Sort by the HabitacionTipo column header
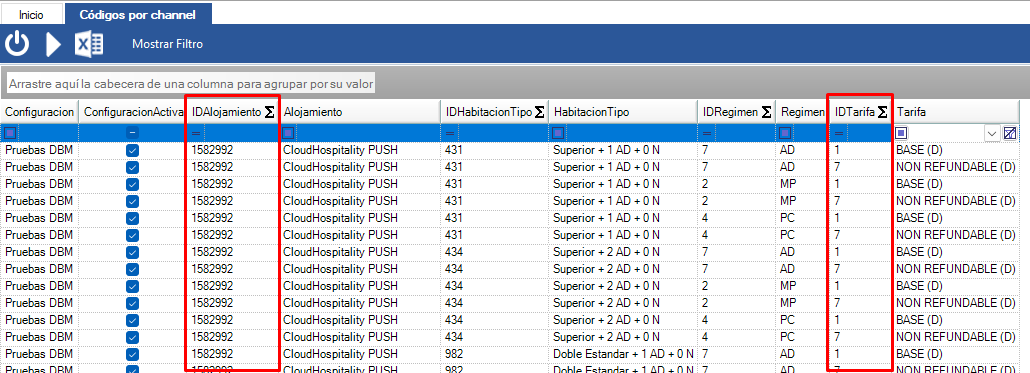 [623, 112]
